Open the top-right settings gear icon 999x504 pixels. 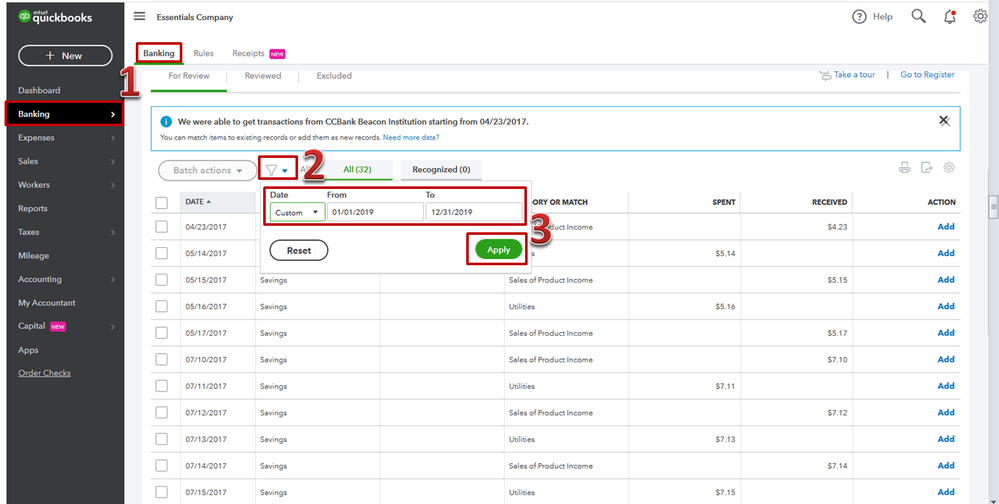981,17
